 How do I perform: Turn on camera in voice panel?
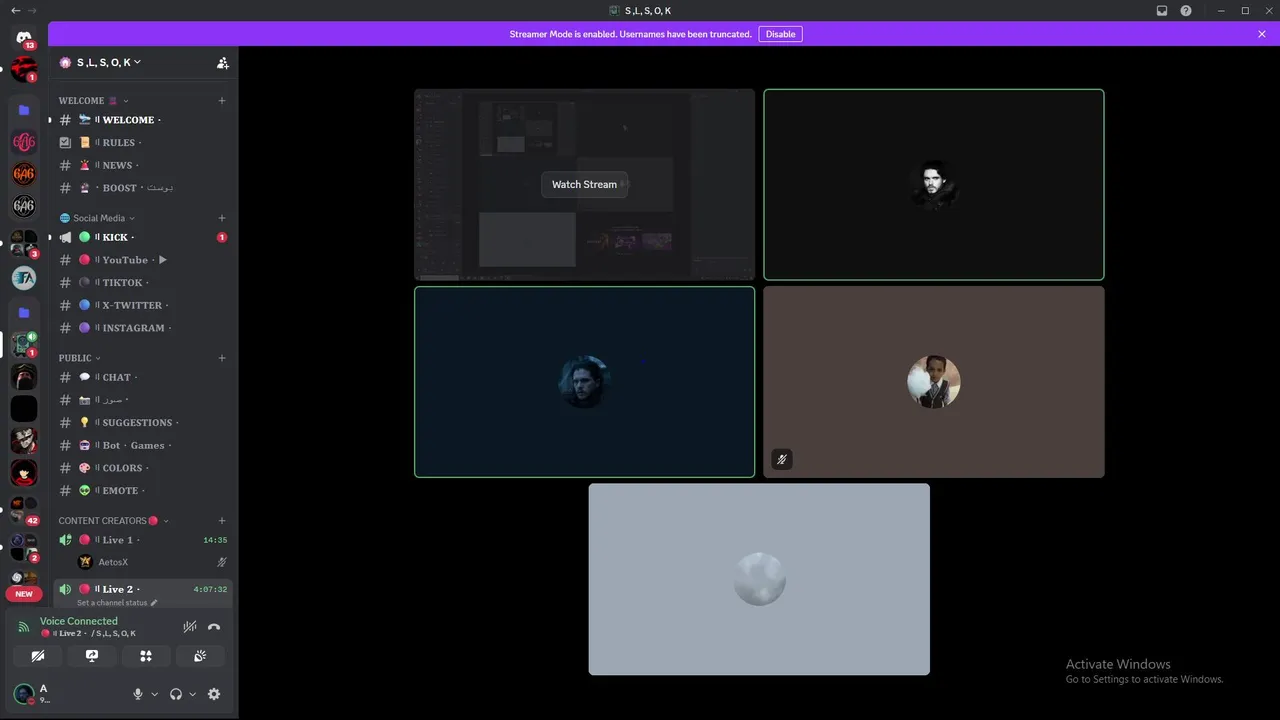click(x=38, y=656)
